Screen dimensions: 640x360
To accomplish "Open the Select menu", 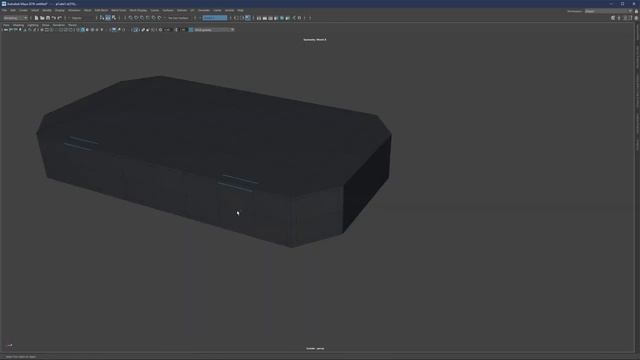I will (35, 10).
